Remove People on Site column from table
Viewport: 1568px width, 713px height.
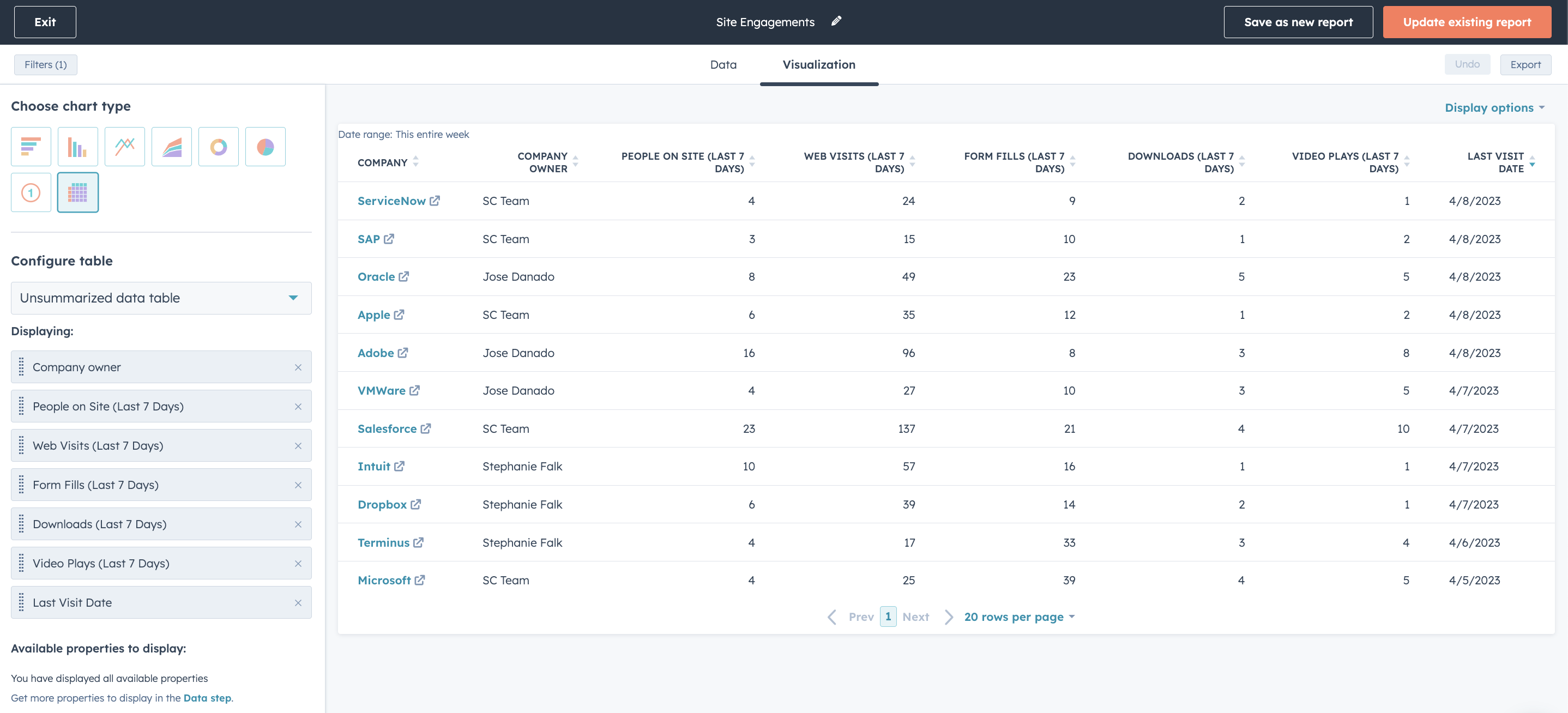pyautogui.click(x=298, y=407)
